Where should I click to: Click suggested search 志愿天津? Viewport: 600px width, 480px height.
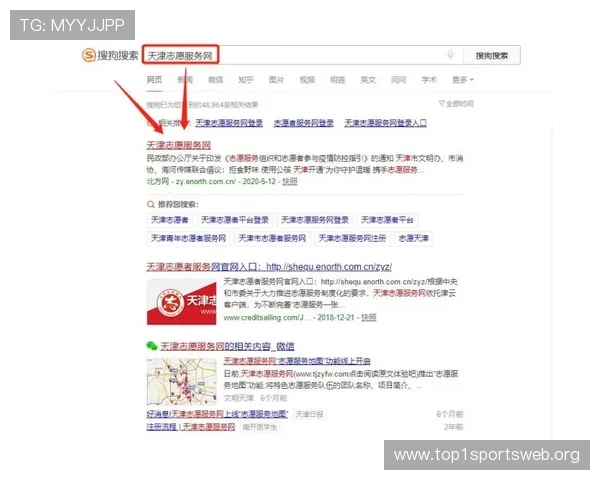[414, 238]
